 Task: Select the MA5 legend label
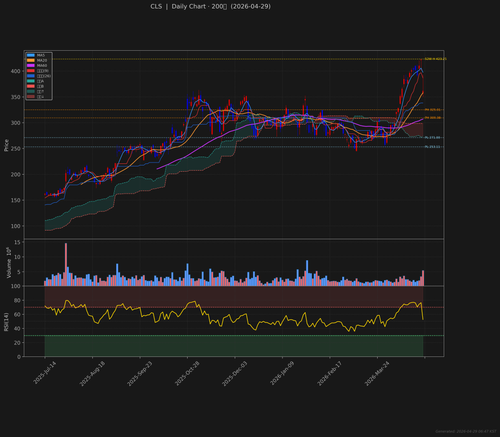(41, 55)
